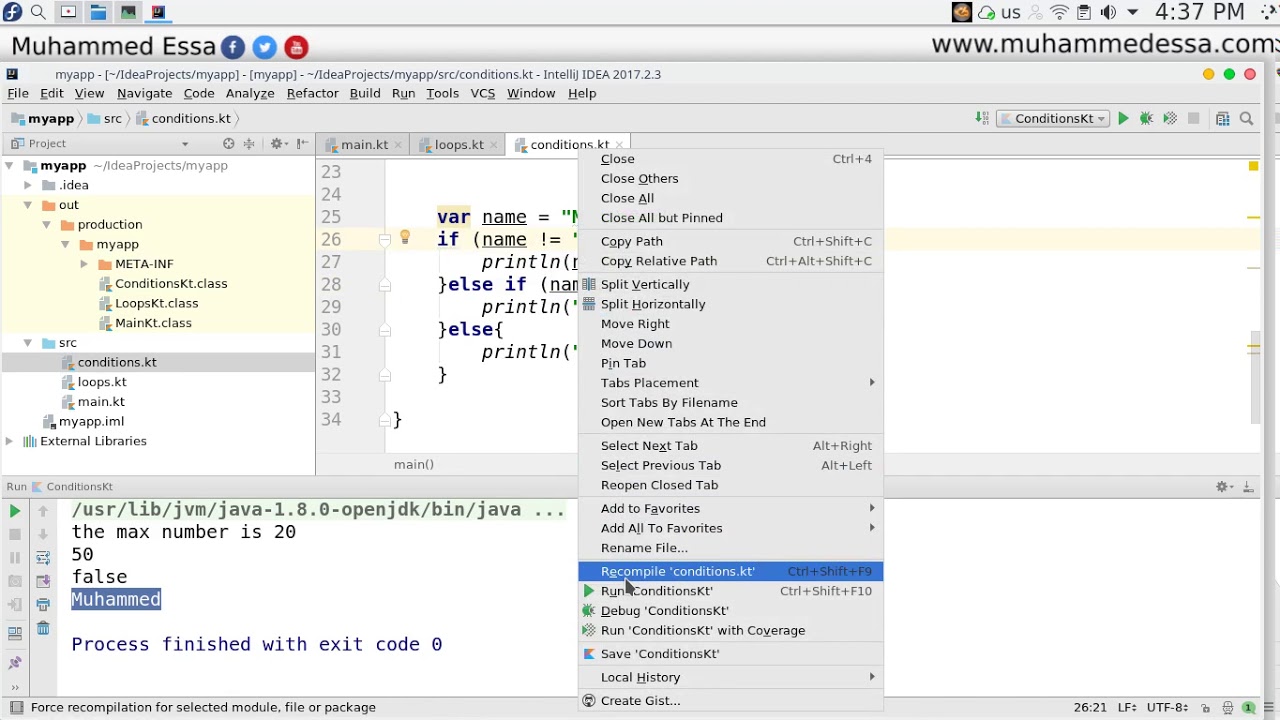
Task: Hide the Run tool window
Action: 1248,487
